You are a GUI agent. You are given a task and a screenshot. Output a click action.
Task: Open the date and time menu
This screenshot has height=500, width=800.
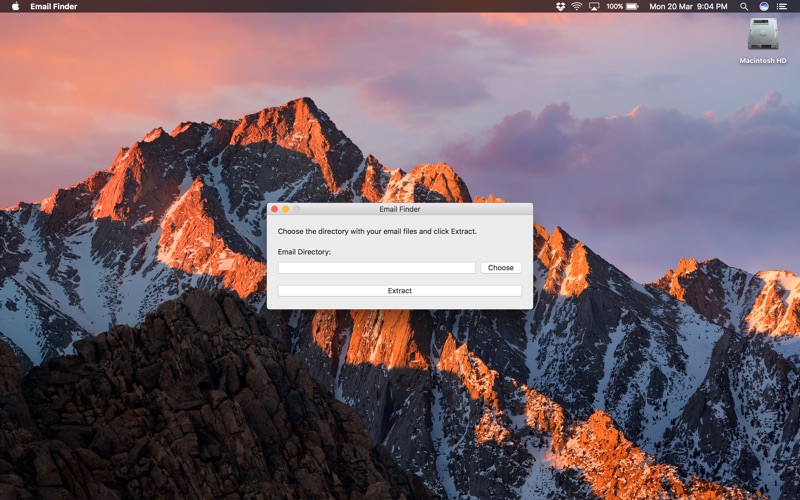coord(688,7)
